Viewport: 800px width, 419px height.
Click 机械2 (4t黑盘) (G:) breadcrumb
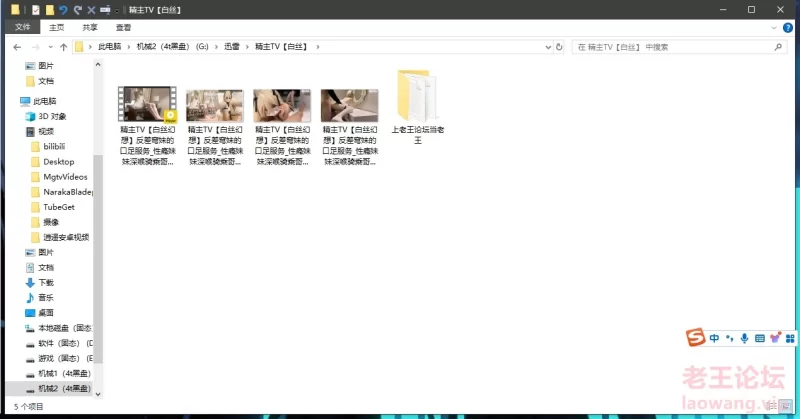point(172,46)
